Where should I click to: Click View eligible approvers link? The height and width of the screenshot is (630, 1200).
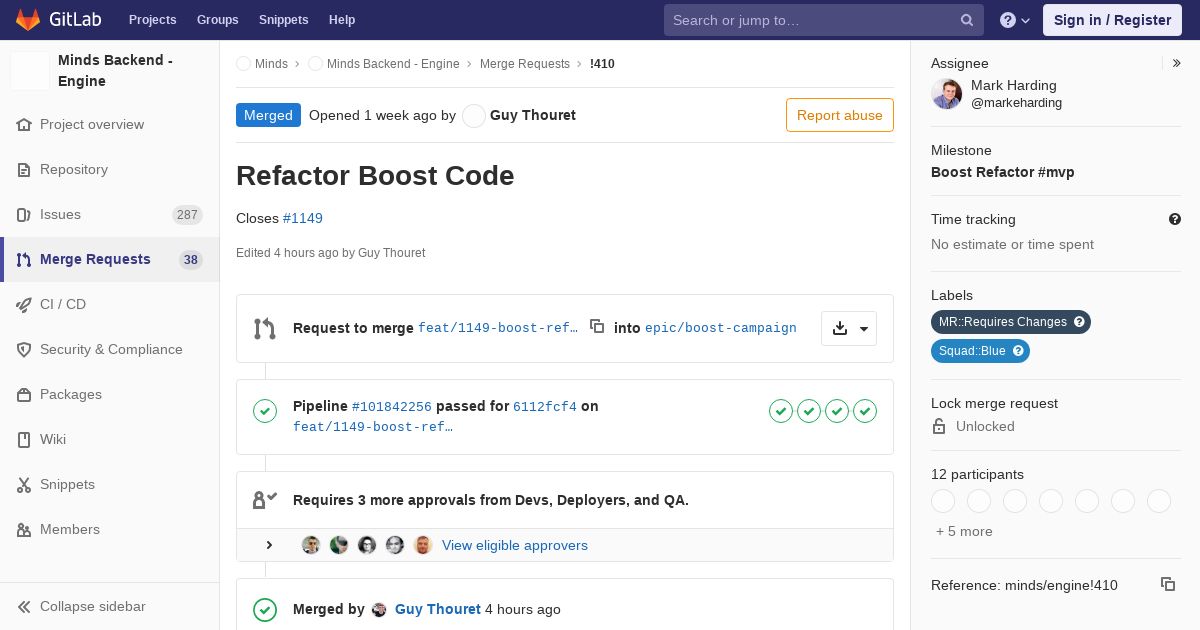click(x=515, y=545)
